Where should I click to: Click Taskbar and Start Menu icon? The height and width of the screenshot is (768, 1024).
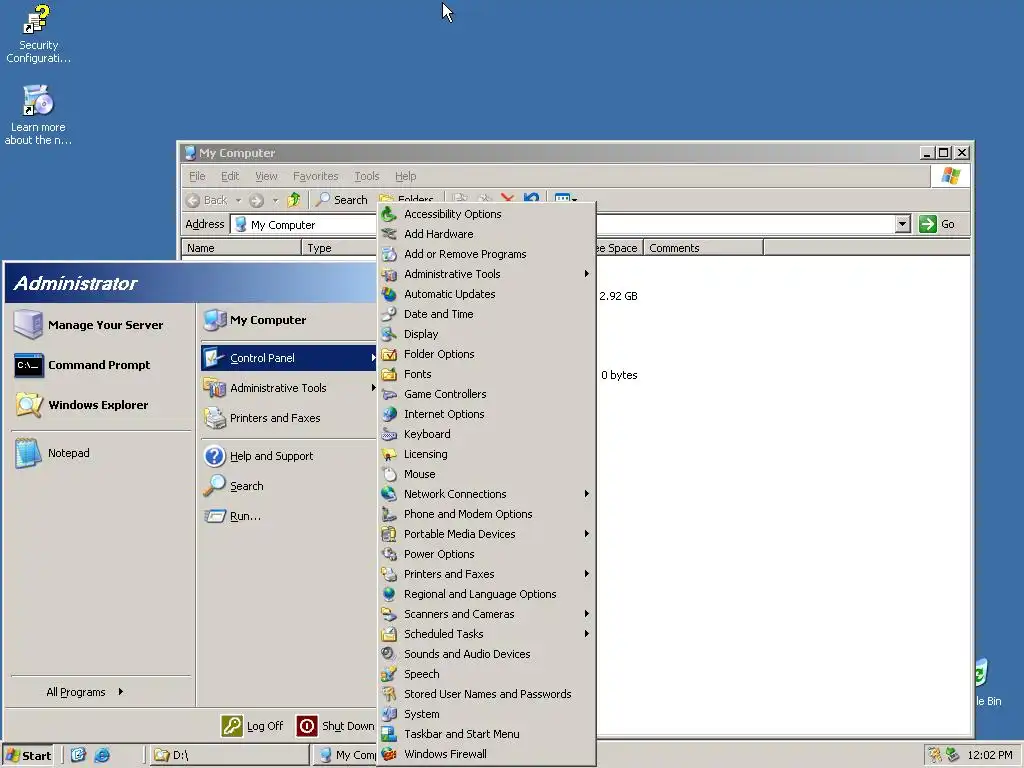pyautogui.click(x=389, y=734)
